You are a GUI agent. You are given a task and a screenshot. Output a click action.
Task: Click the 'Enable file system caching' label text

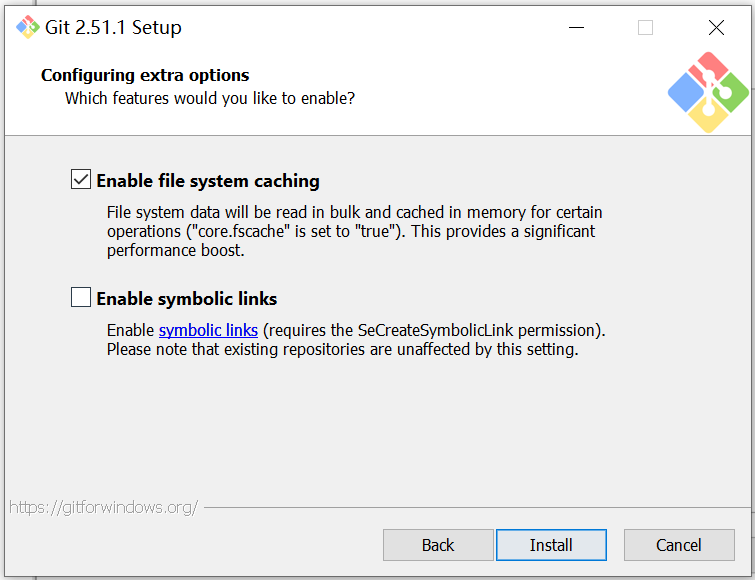208,181
